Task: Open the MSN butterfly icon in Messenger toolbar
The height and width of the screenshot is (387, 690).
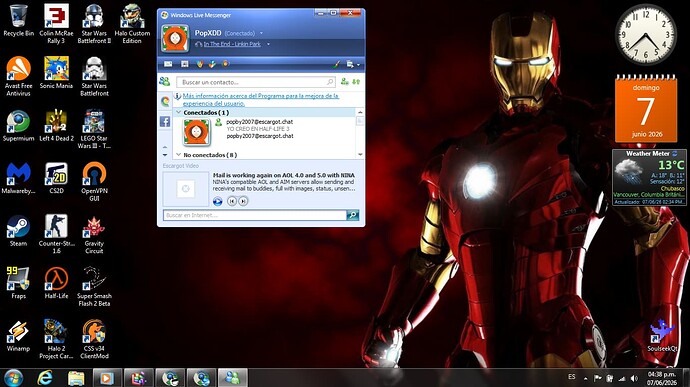Action: (x=213, y=64)
